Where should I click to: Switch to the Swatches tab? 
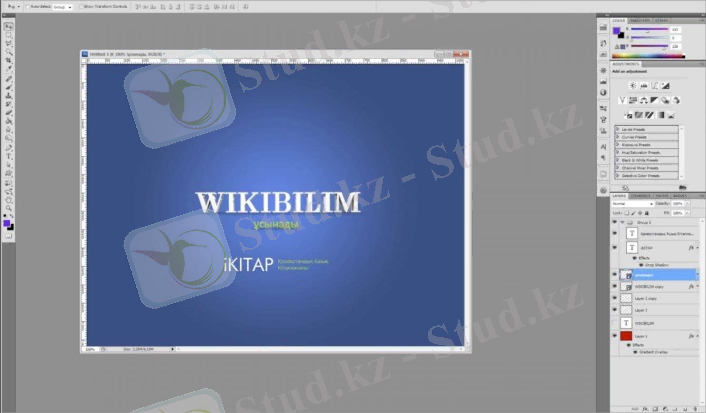click(x=640, y=21)
